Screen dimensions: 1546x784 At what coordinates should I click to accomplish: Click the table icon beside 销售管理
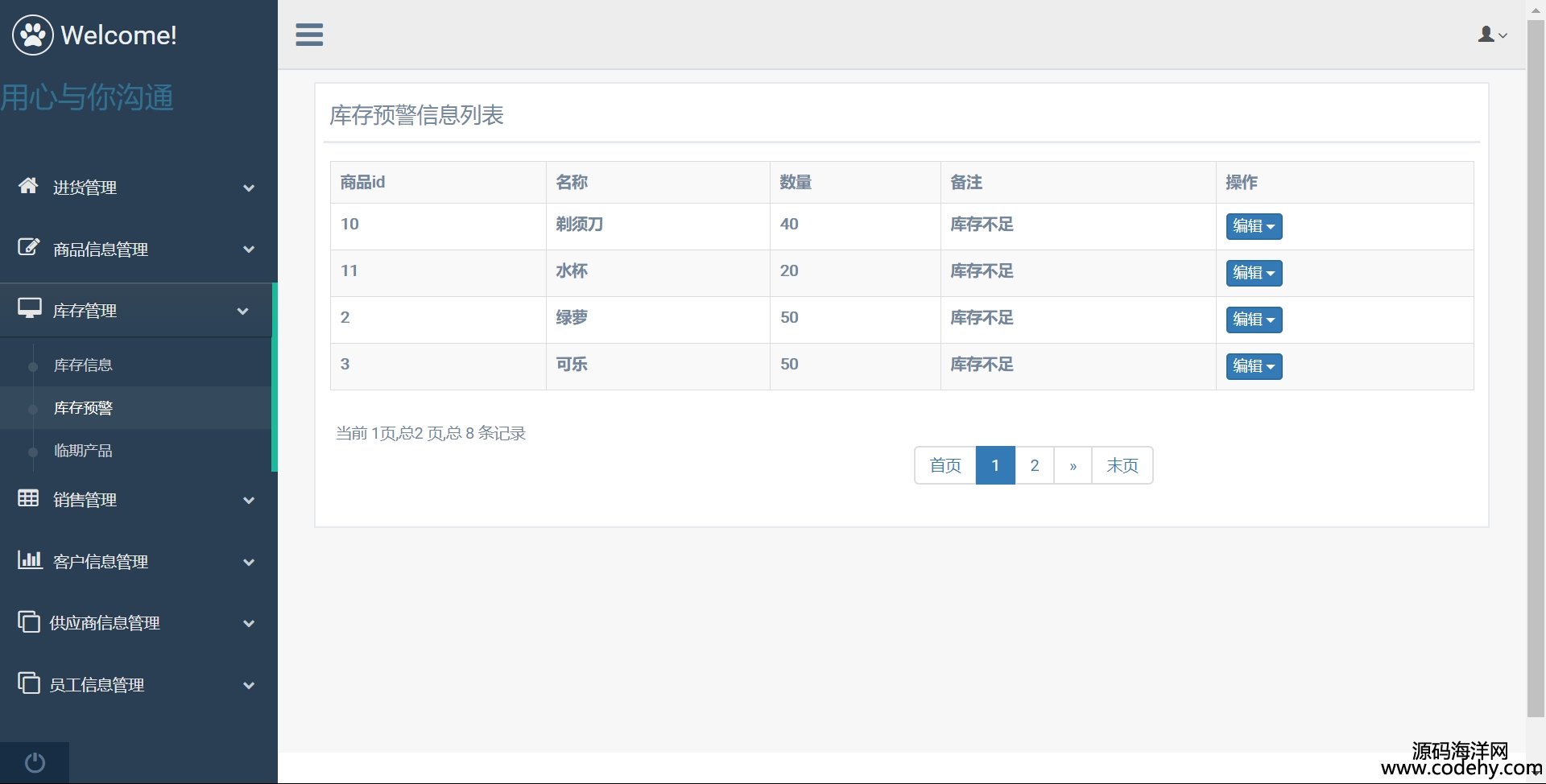point(28,498)
